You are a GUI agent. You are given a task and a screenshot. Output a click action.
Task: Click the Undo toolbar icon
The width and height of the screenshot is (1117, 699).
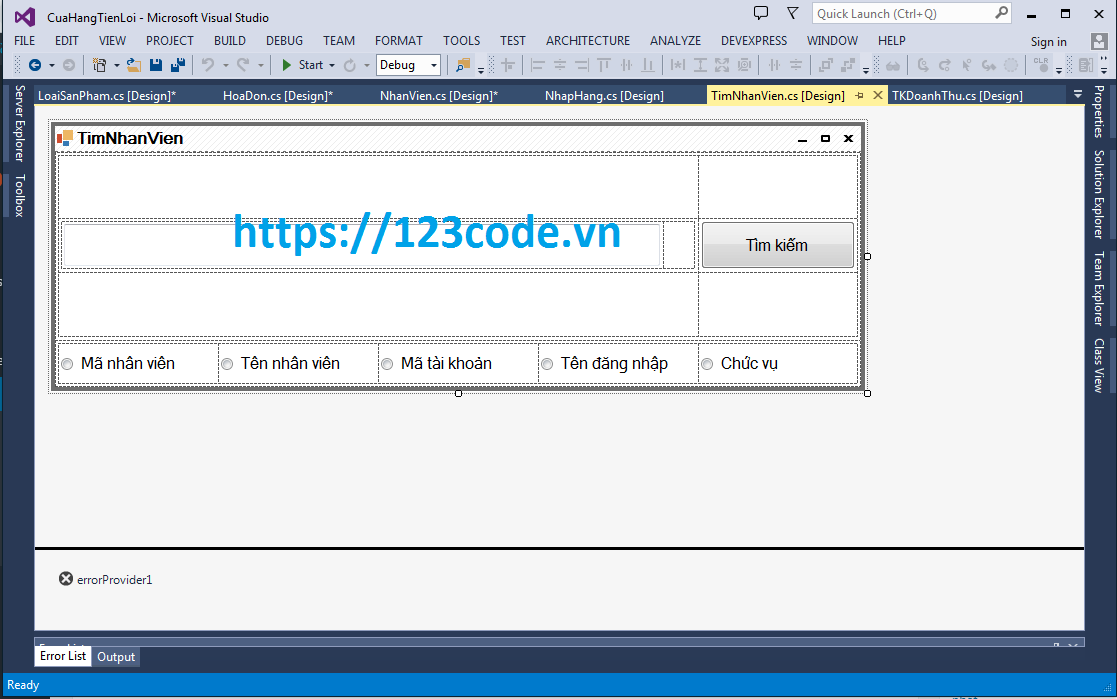[x=209, y=63]
